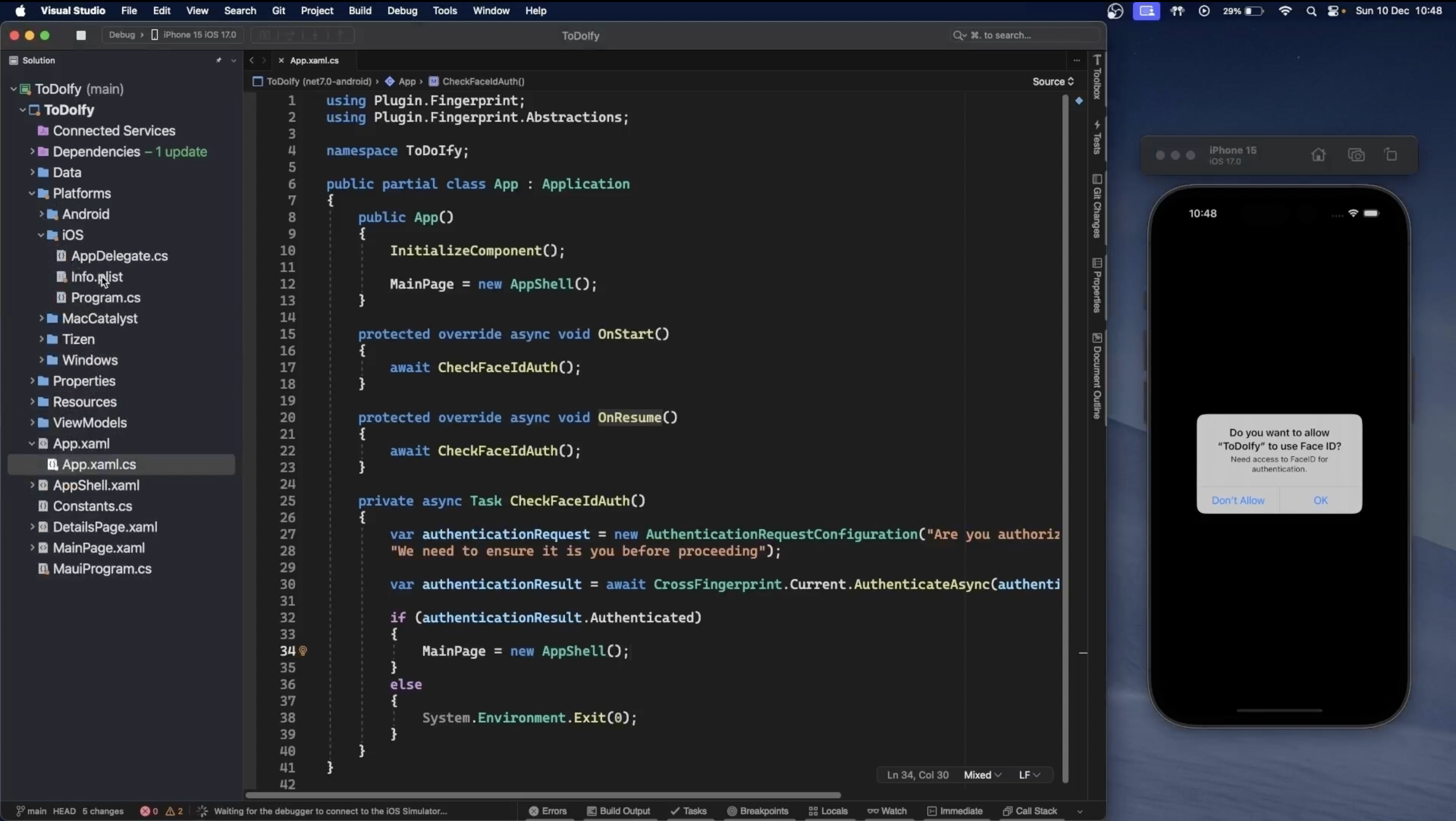The image size is (1456, 821).
Task: Collapse the Platforms folder
Action: tap(32, 193)
